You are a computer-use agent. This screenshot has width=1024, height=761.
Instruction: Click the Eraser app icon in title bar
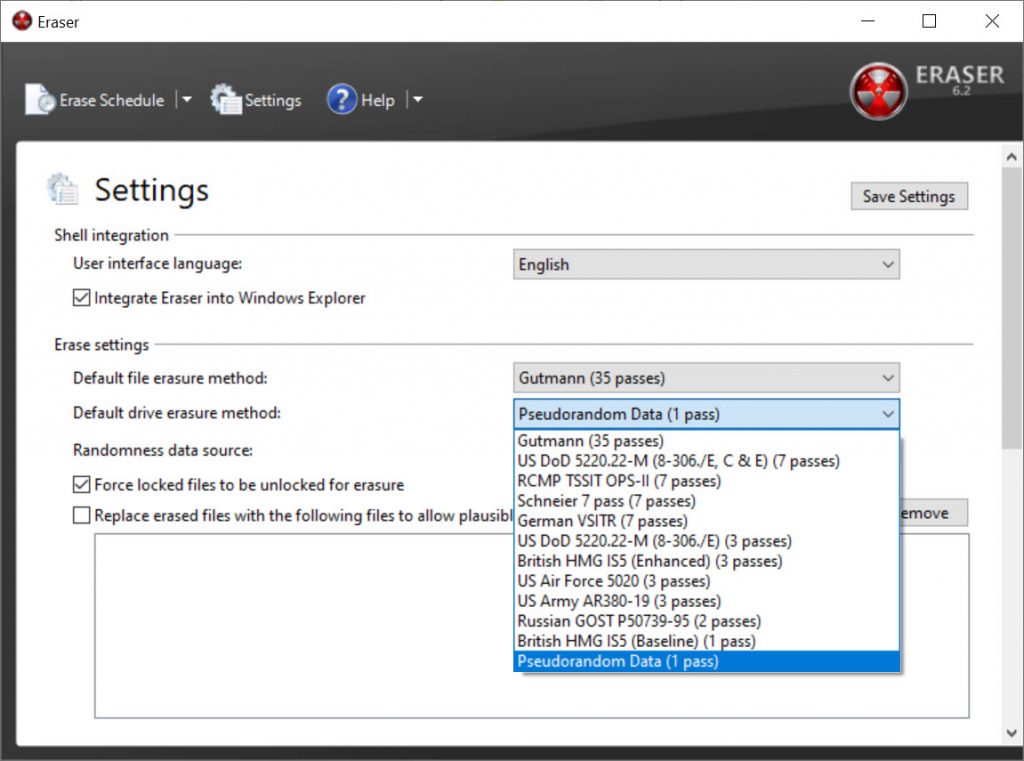pyautogui.click(x=22, y=21)
